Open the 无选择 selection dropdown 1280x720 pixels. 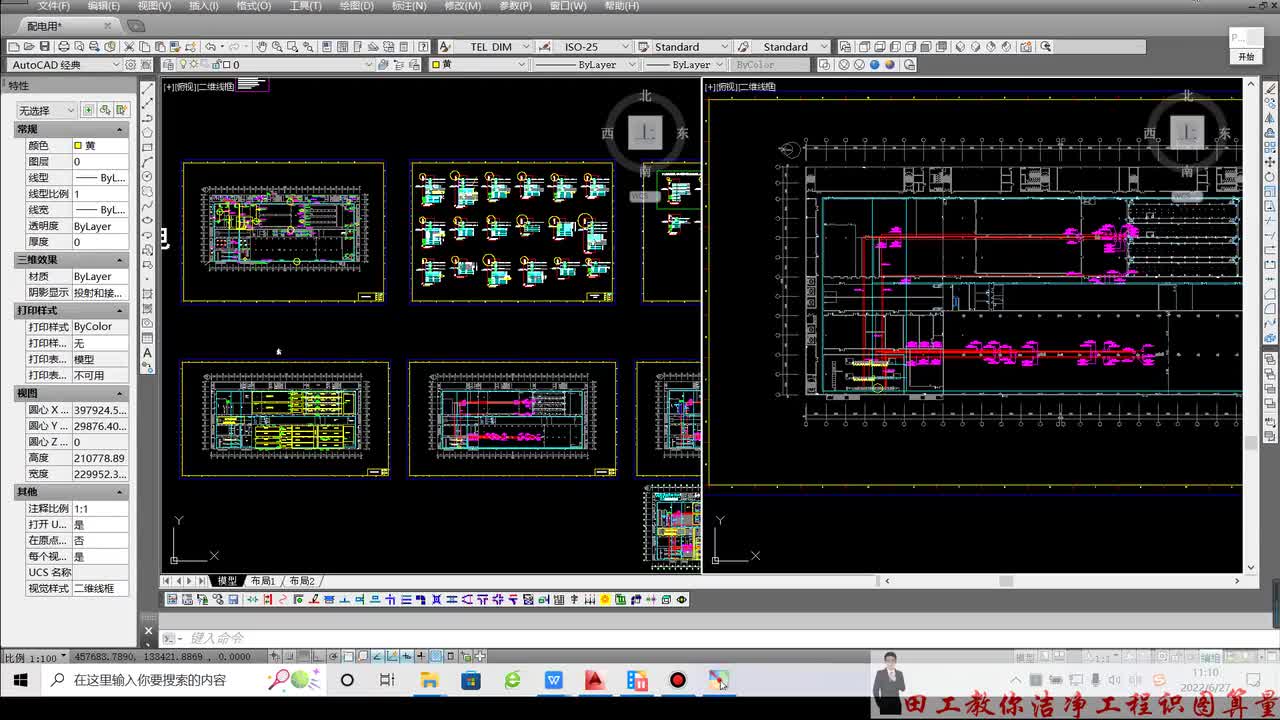point(46,110)
